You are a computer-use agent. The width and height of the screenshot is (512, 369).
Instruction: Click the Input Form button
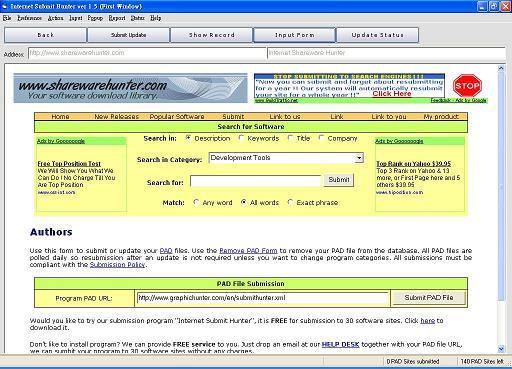pos(294,35)
